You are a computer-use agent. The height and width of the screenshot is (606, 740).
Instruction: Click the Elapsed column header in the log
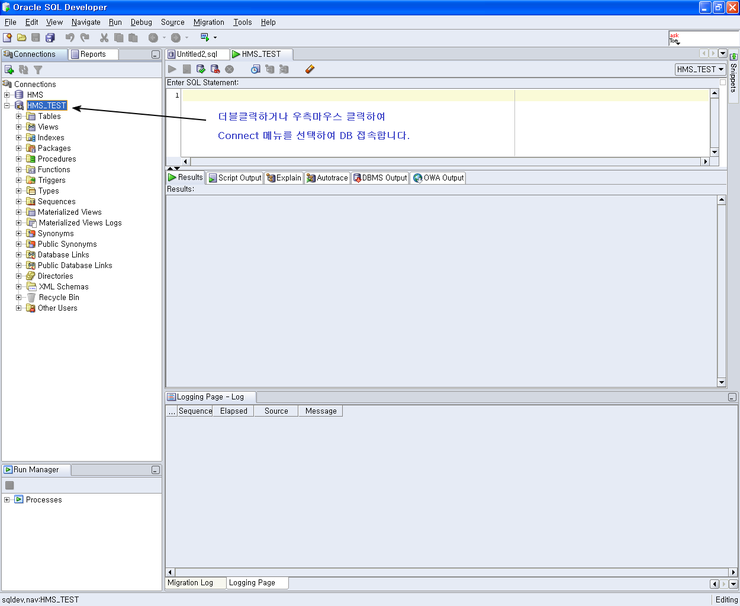tap(233, 411)
